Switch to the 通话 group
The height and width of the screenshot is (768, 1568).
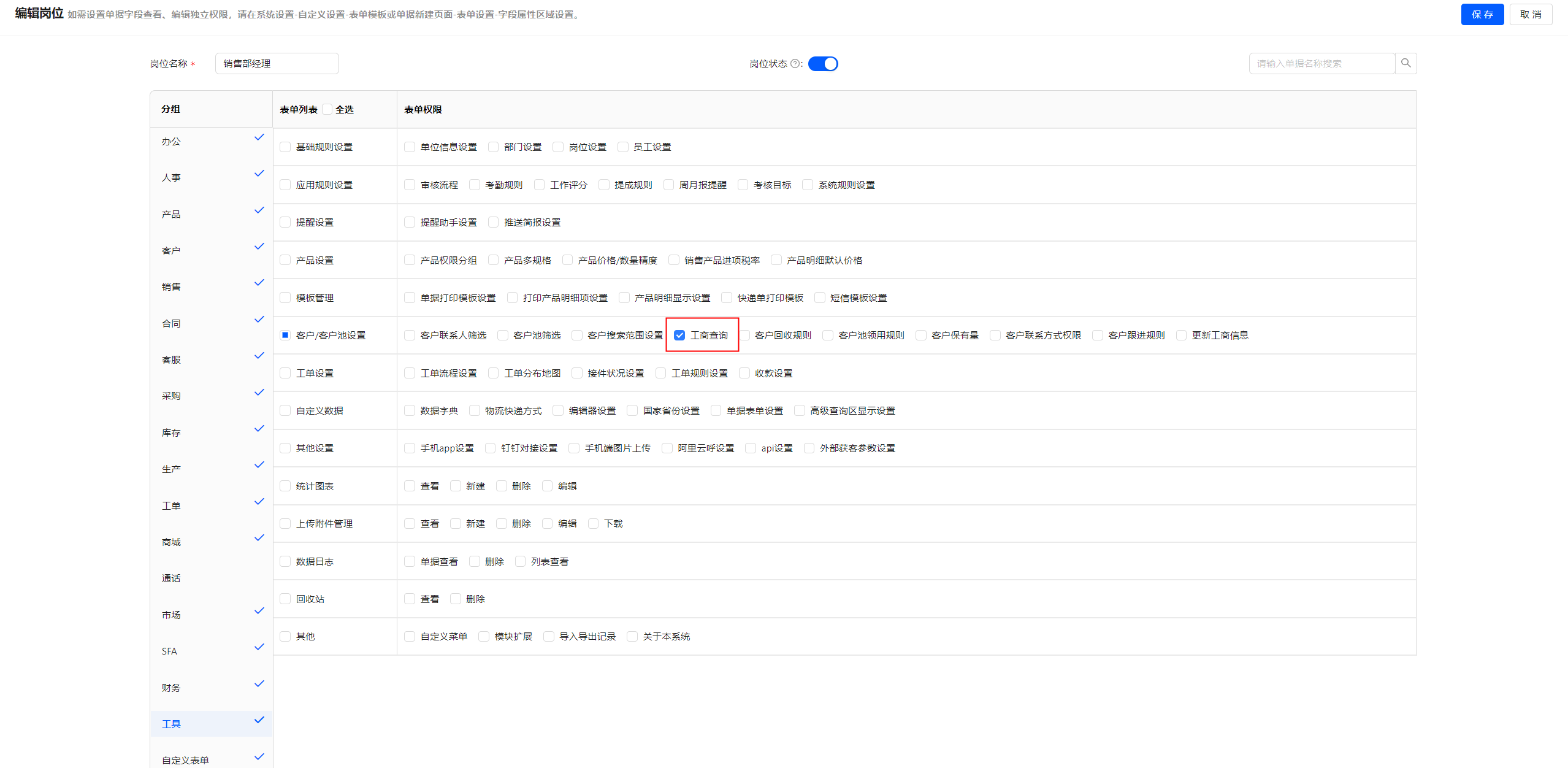click(x=171, y=578)
